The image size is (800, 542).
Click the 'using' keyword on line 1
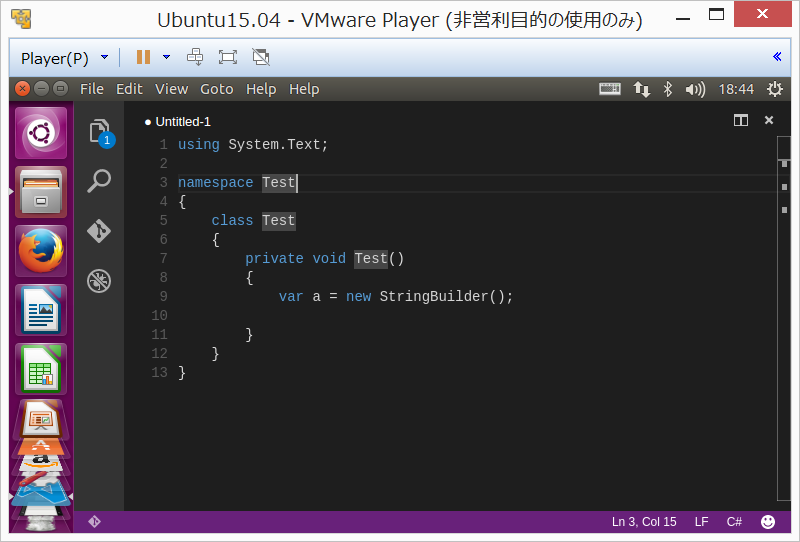coord(198,144)
